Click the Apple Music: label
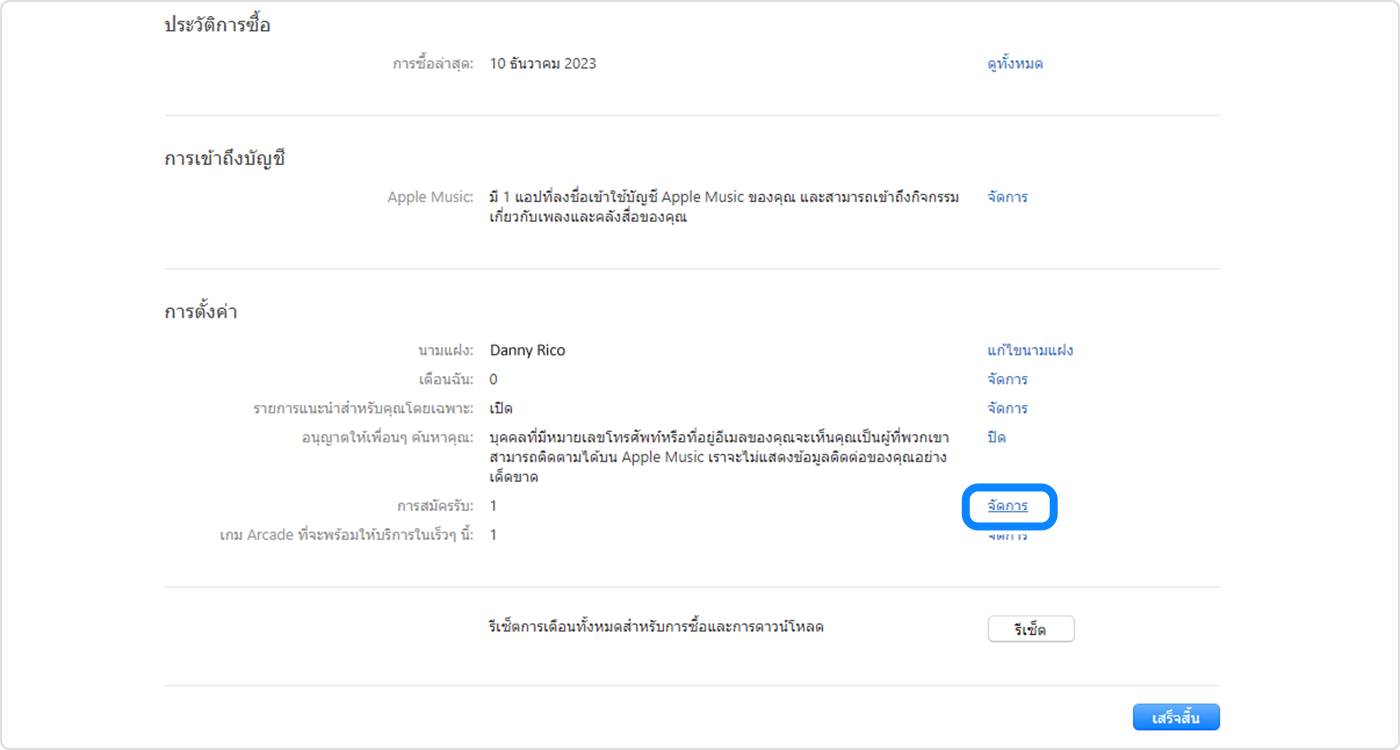1400x750 pixels. point(430,197)
